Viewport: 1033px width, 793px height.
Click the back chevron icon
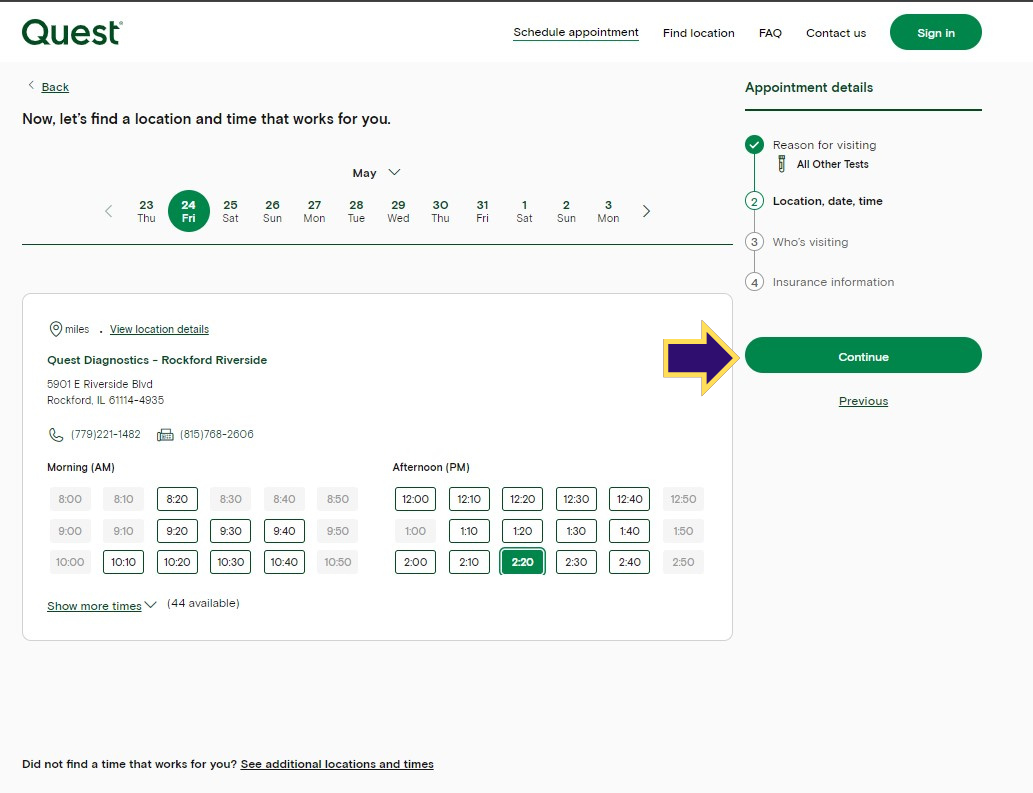[31, 85]
